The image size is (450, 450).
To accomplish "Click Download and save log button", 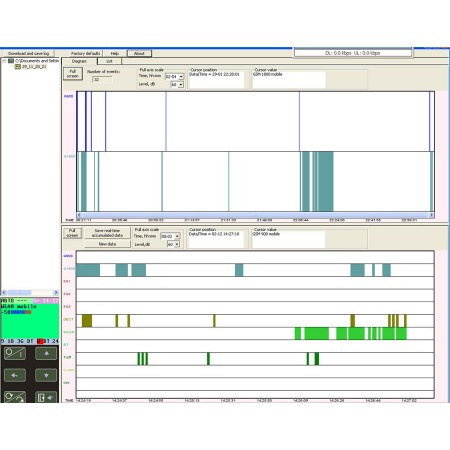I will pos(28,53).
